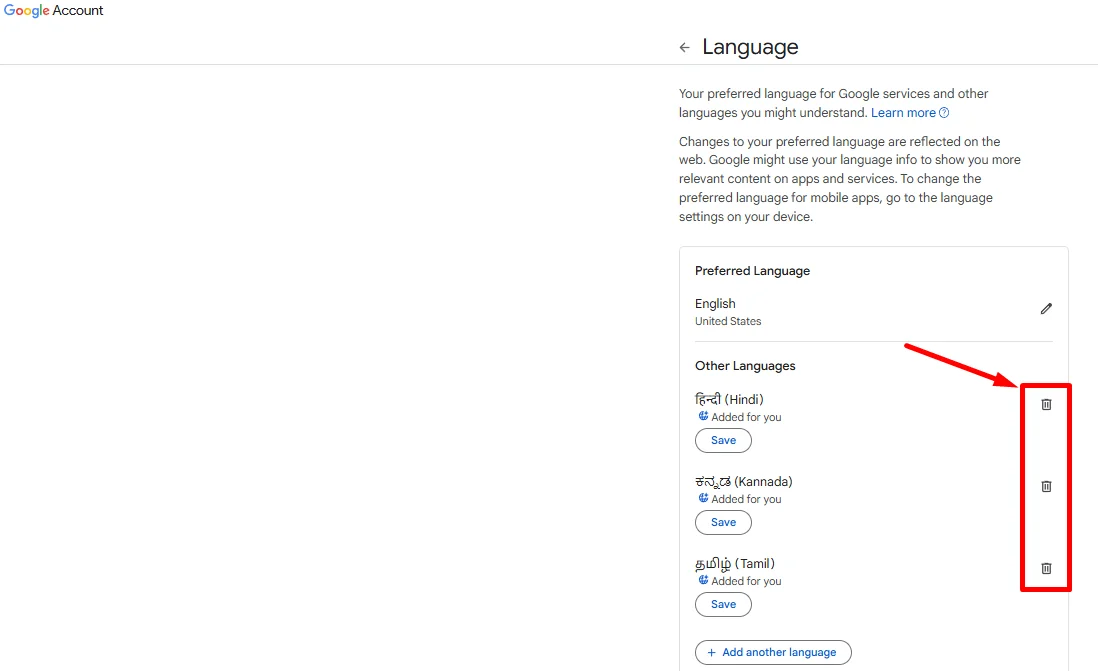Edit the English preferred language

1046,308
